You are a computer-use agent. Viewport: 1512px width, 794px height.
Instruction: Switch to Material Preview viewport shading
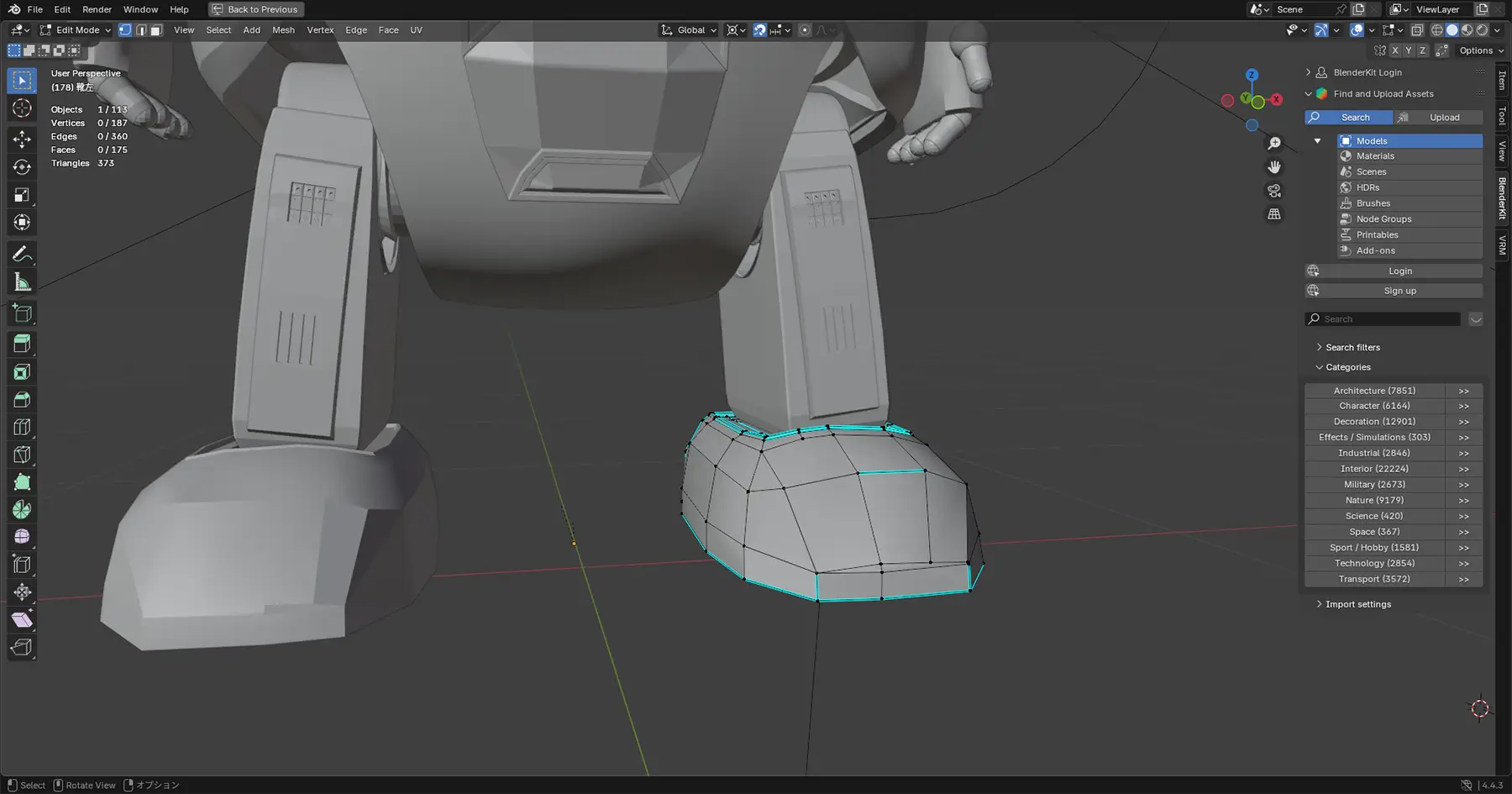(1467, 29)
